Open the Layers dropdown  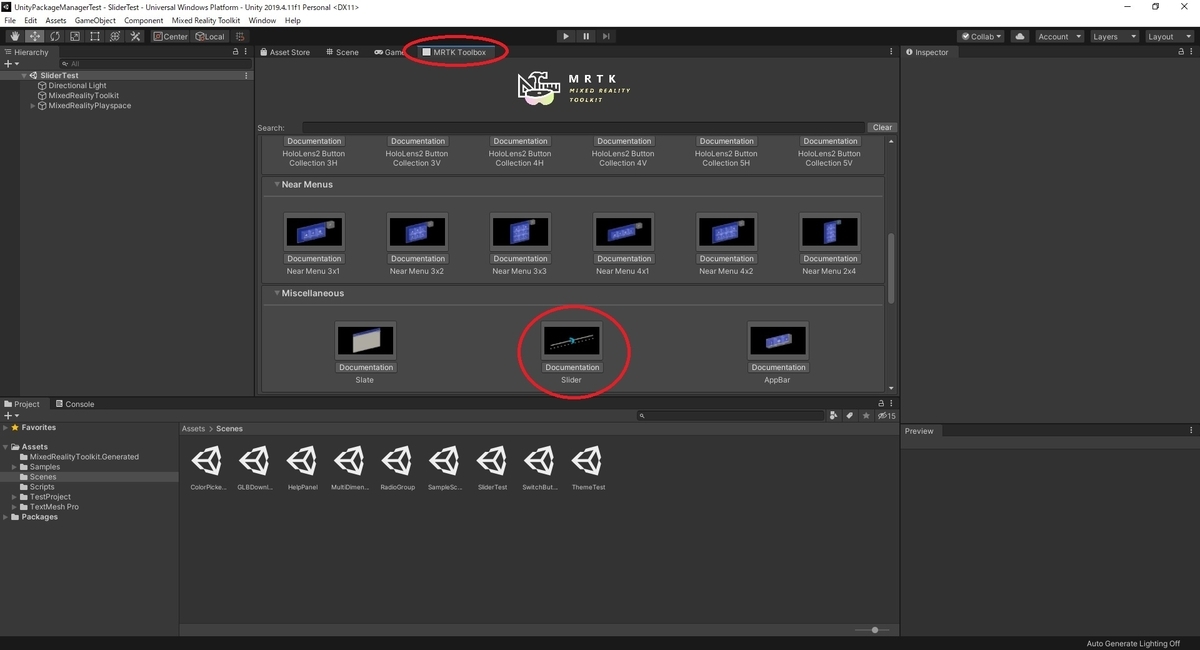pos(1113,36)
